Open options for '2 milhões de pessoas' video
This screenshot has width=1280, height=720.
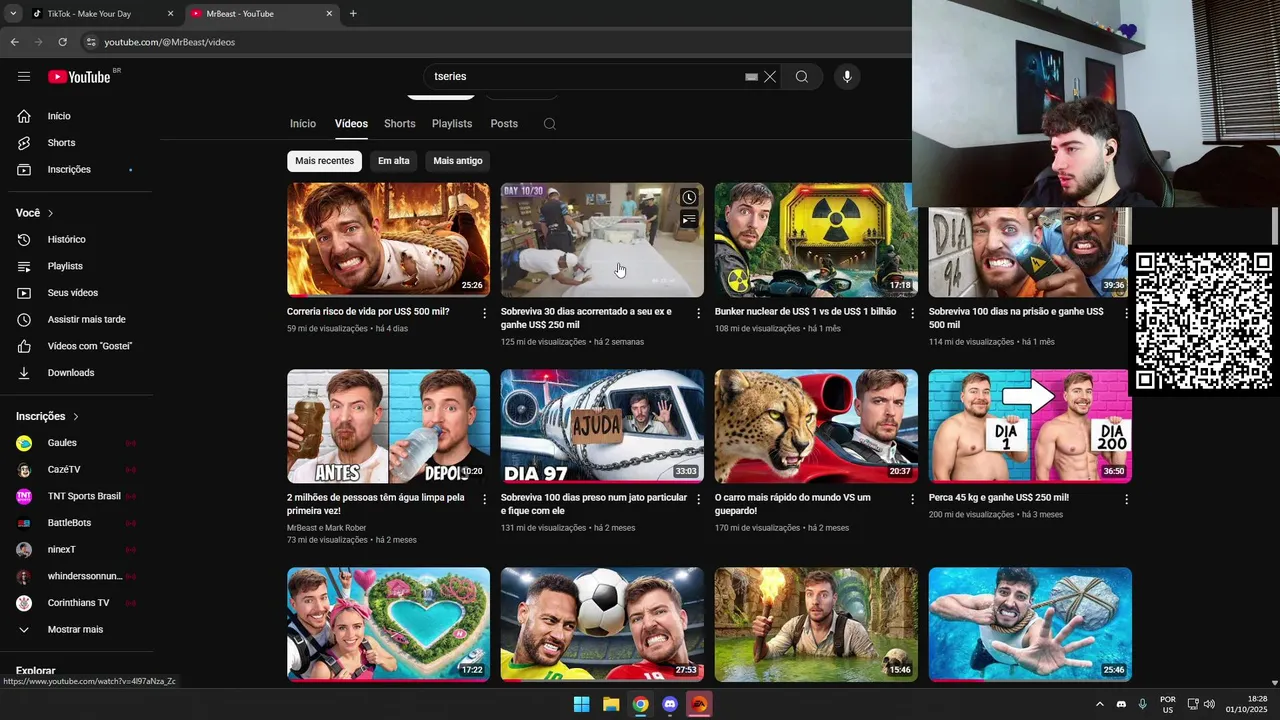(x=485, y=499)
